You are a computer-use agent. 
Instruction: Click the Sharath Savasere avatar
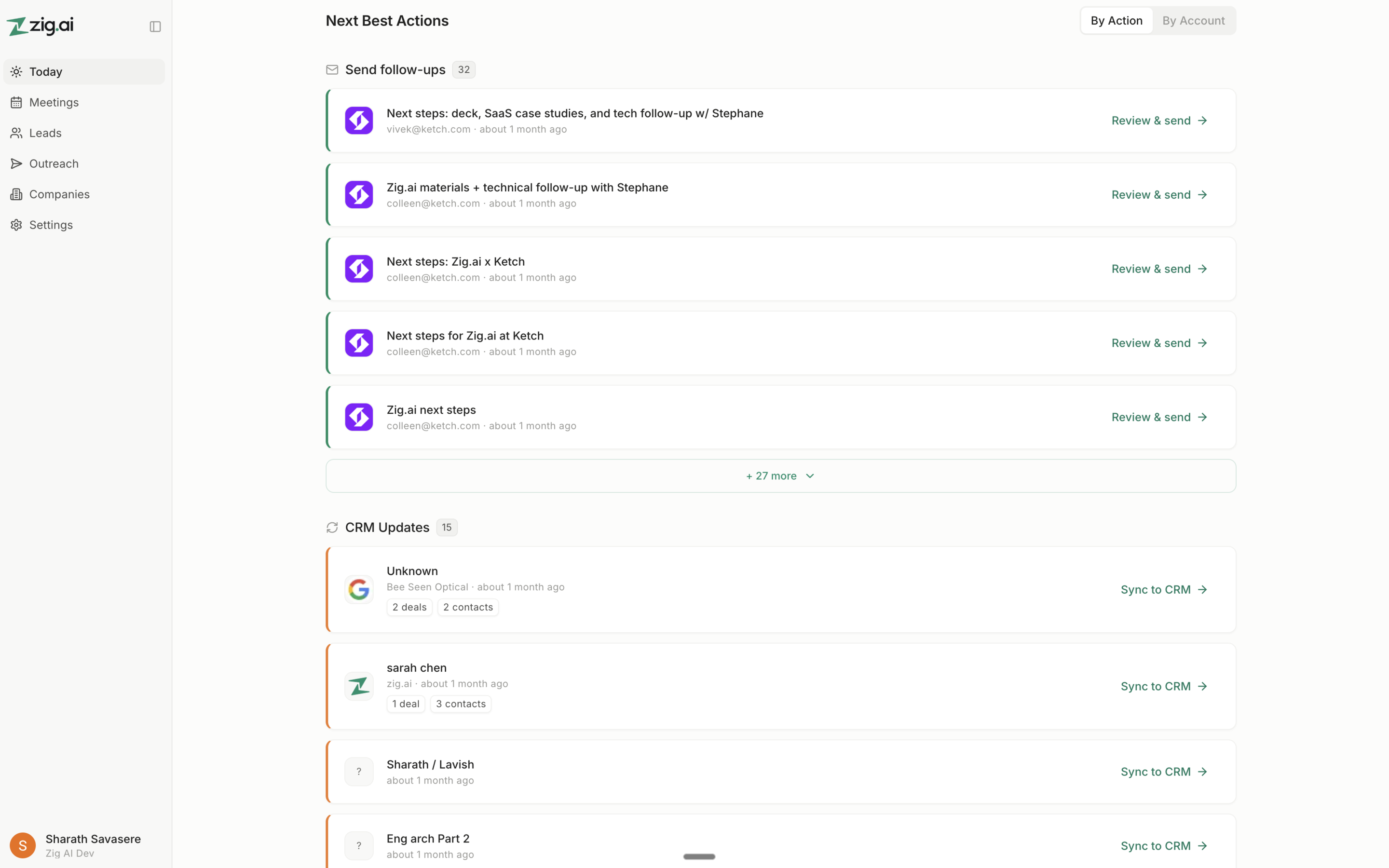[23, 845]
